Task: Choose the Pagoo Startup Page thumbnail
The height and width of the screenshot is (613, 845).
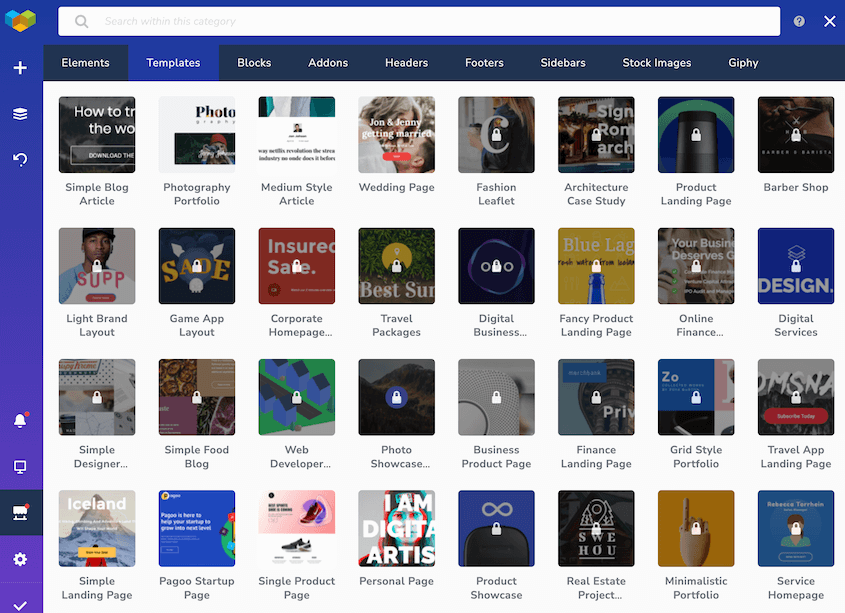Action: 197,528
